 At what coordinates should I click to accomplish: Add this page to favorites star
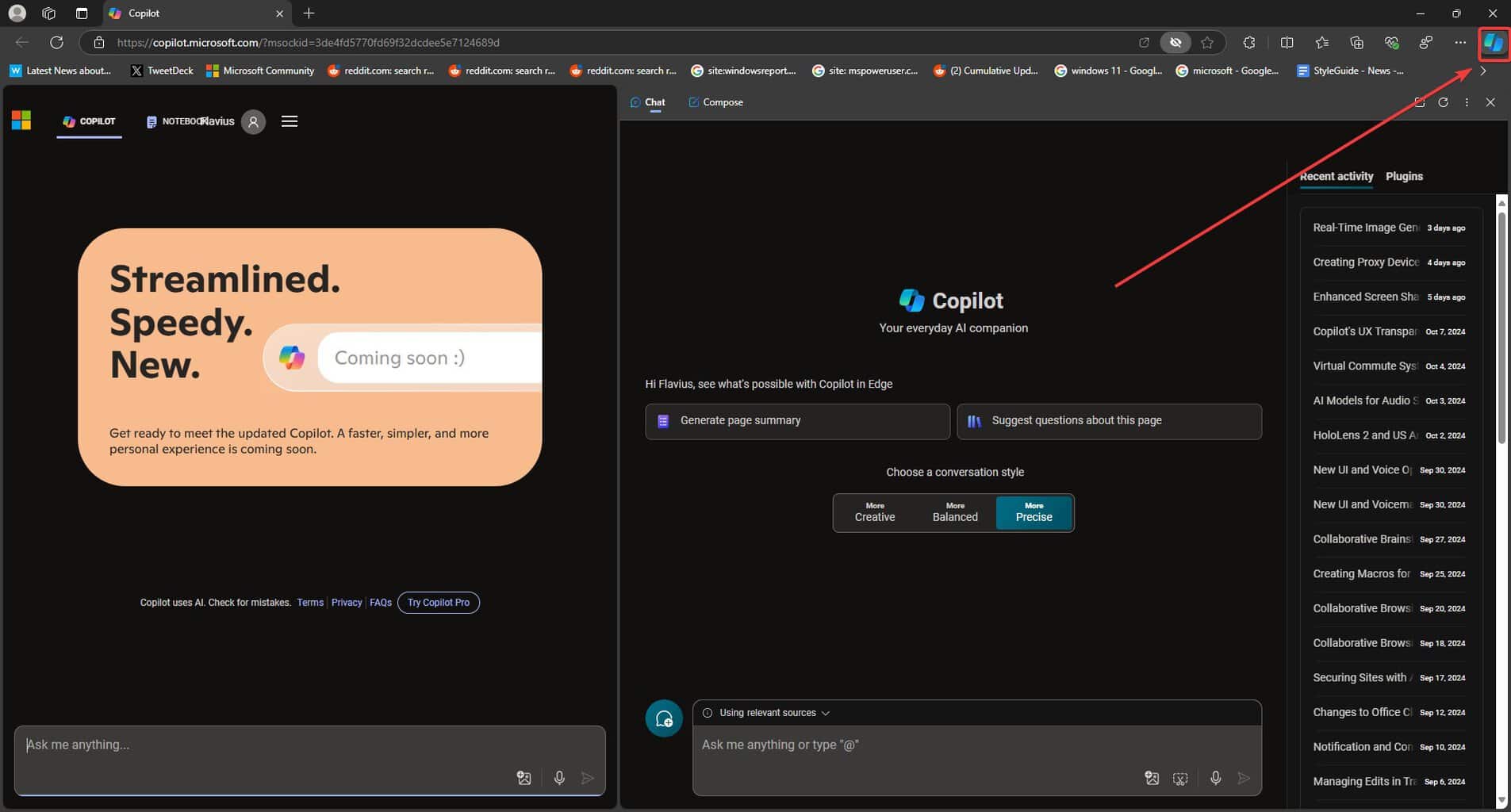1207,43
